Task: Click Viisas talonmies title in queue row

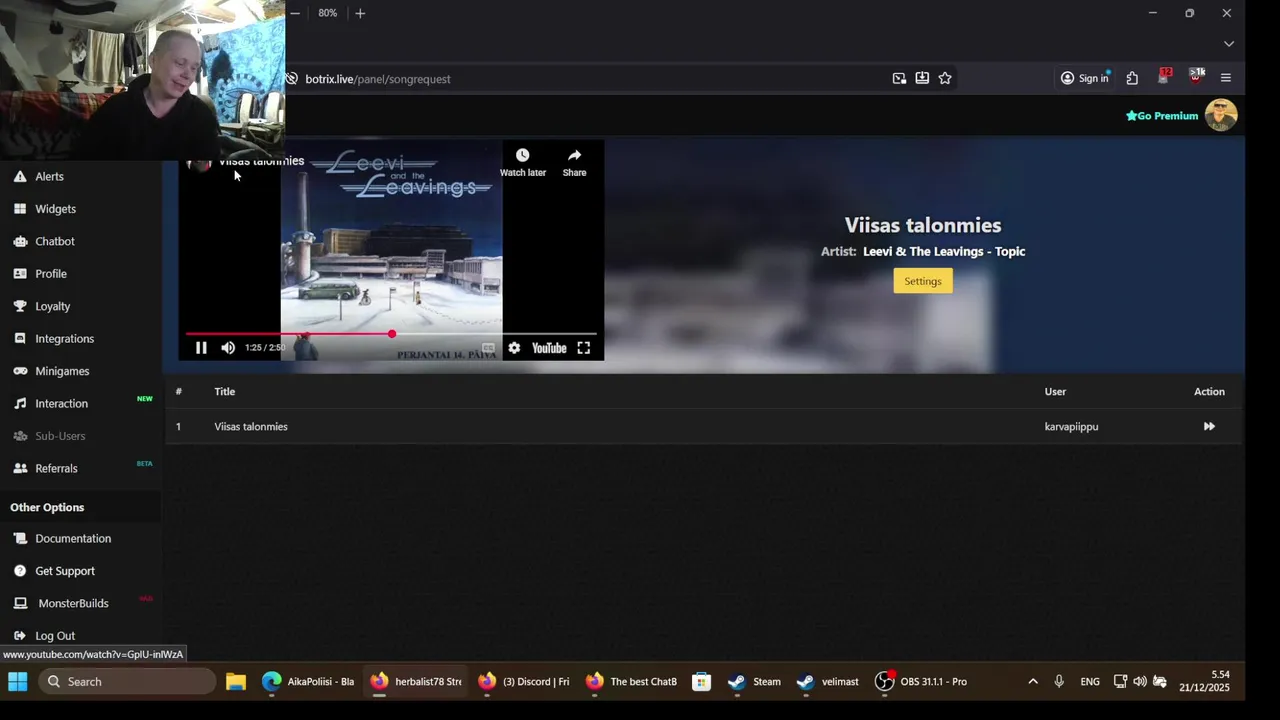Action: pos(251,426)
